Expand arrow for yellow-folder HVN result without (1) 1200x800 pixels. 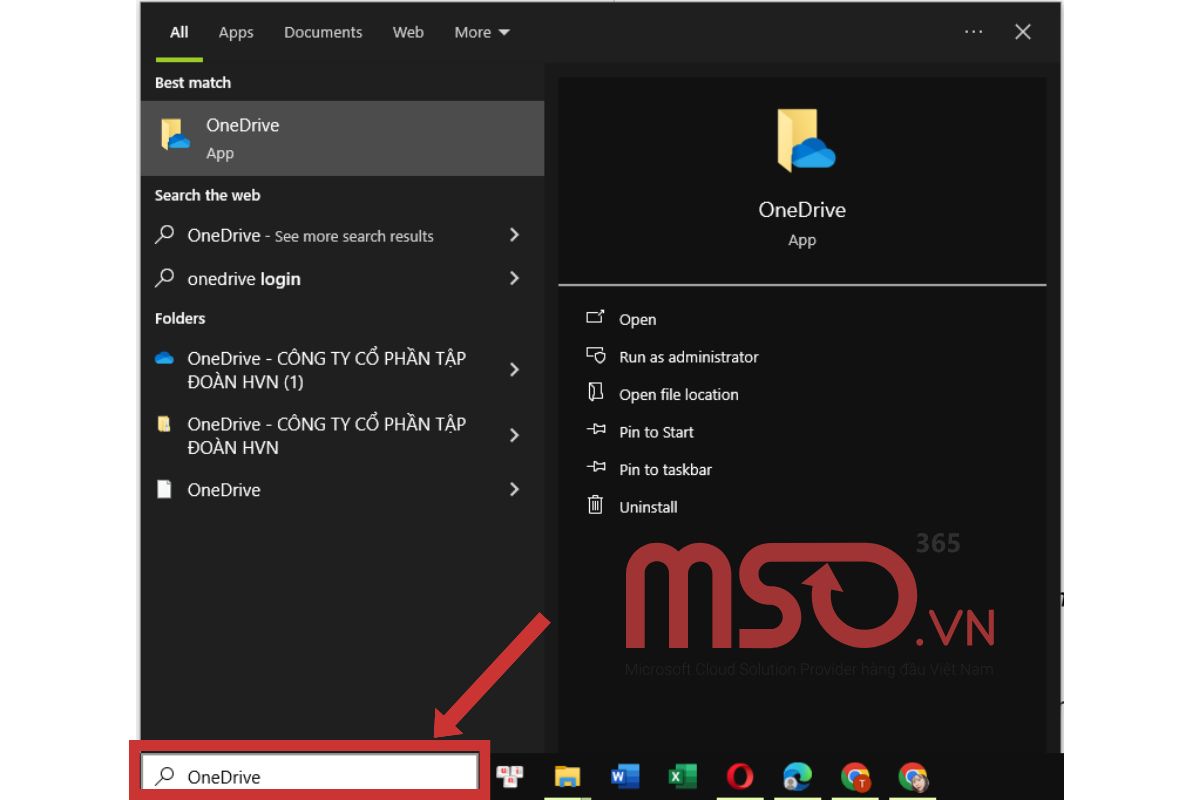point(514,435)
